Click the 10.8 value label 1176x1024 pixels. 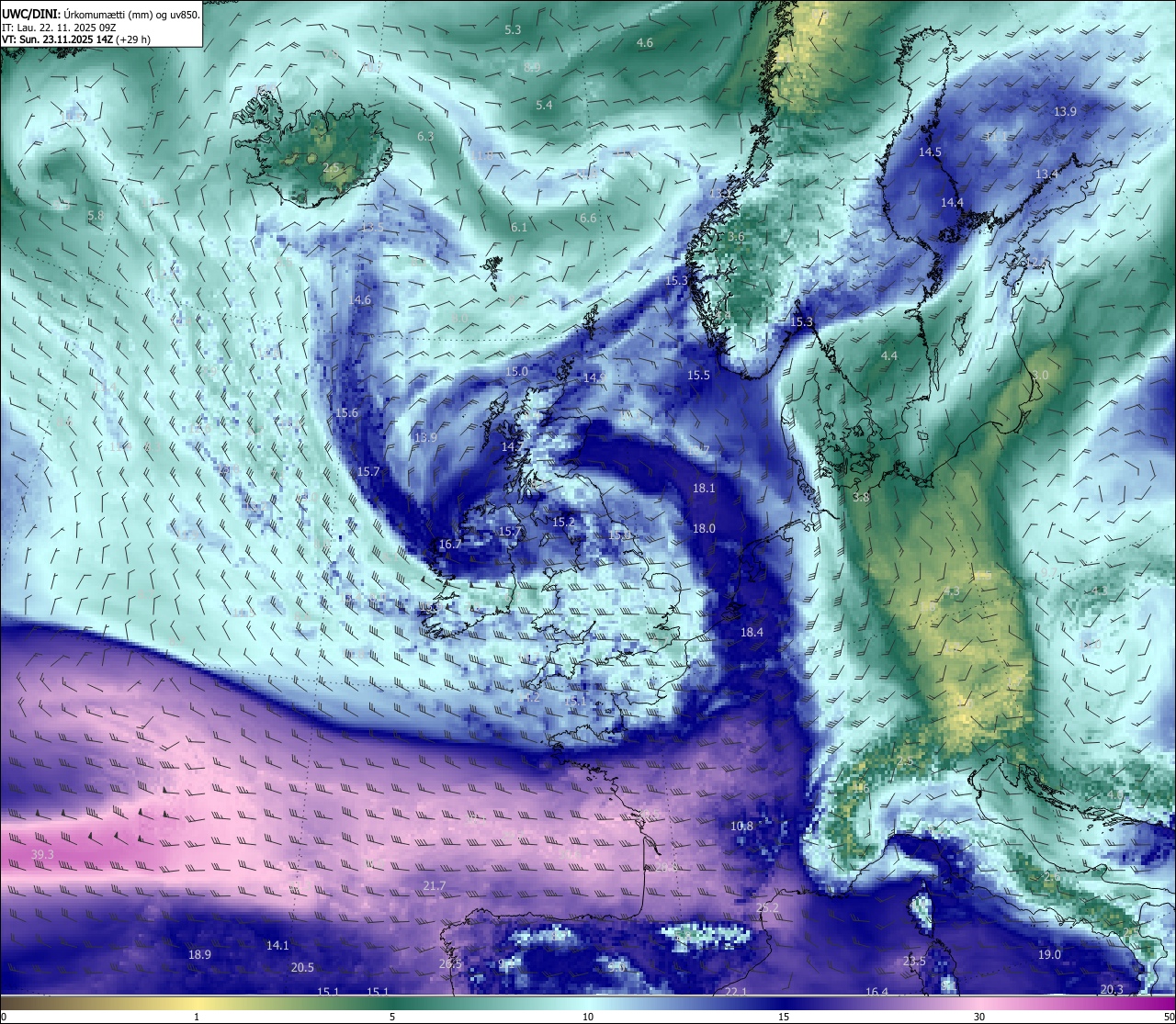(741, 826)
